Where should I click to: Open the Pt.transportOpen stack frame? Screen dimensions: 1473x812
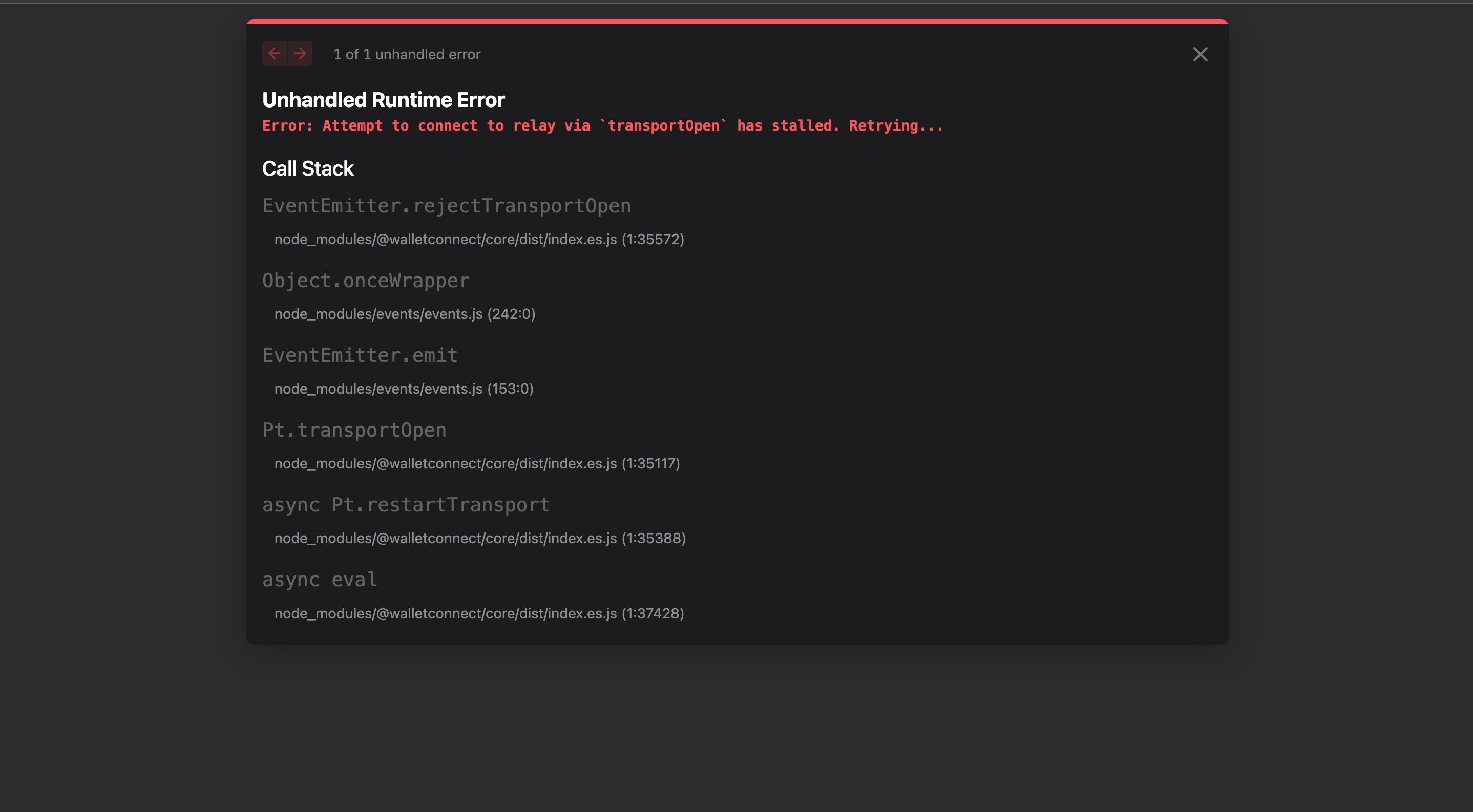coord(354,430)
